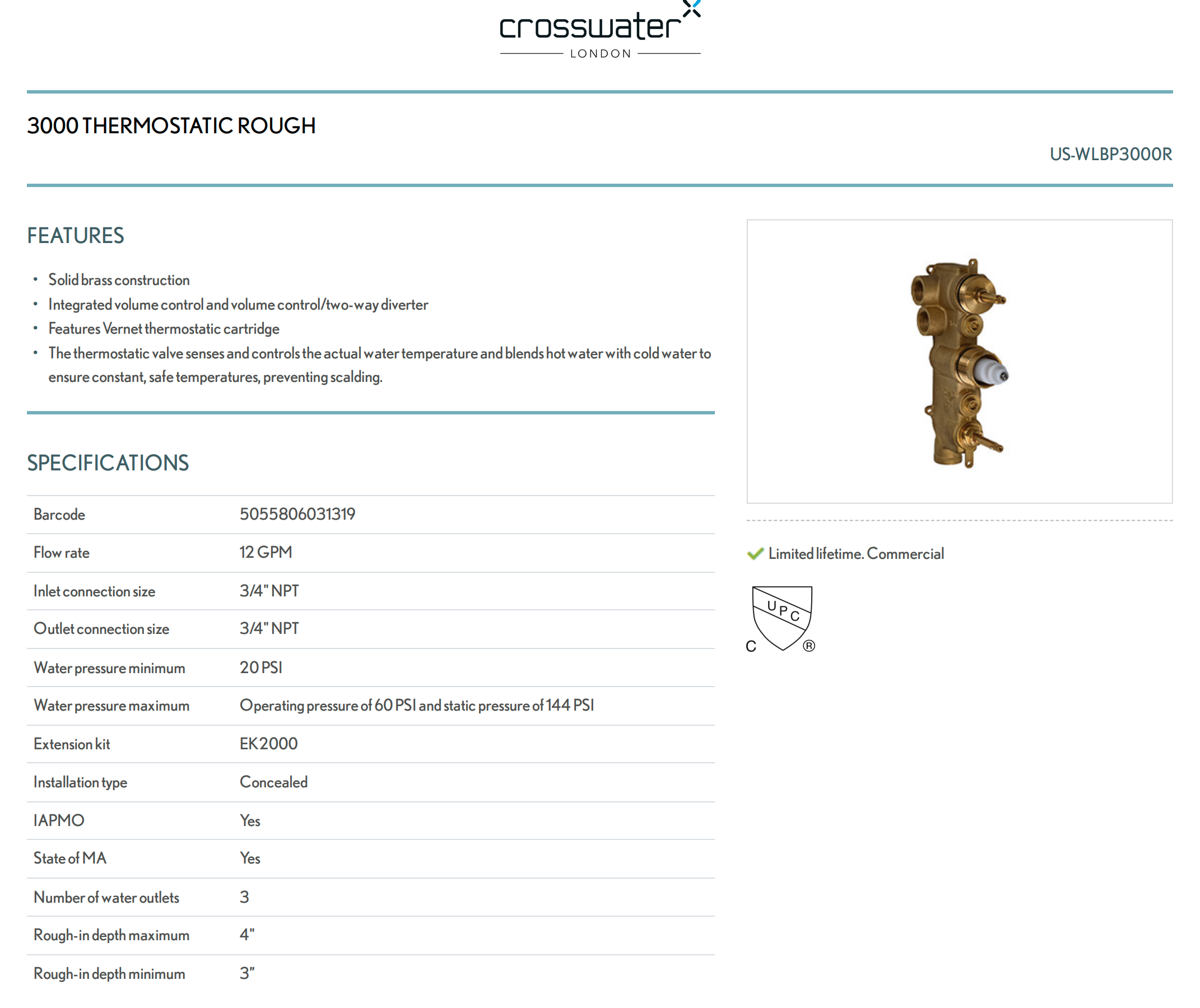The height and width of the screenshot is (1008, 1200).
Task: Click the Water pressure maximum value text
Action: click(x=416, y=706)
